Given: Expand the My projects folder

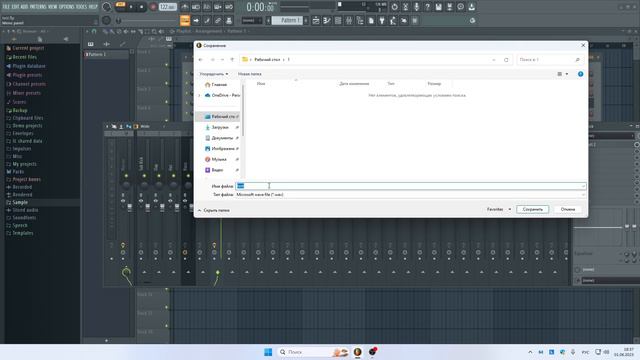Looking at the screenshot, I should point(24,164).
